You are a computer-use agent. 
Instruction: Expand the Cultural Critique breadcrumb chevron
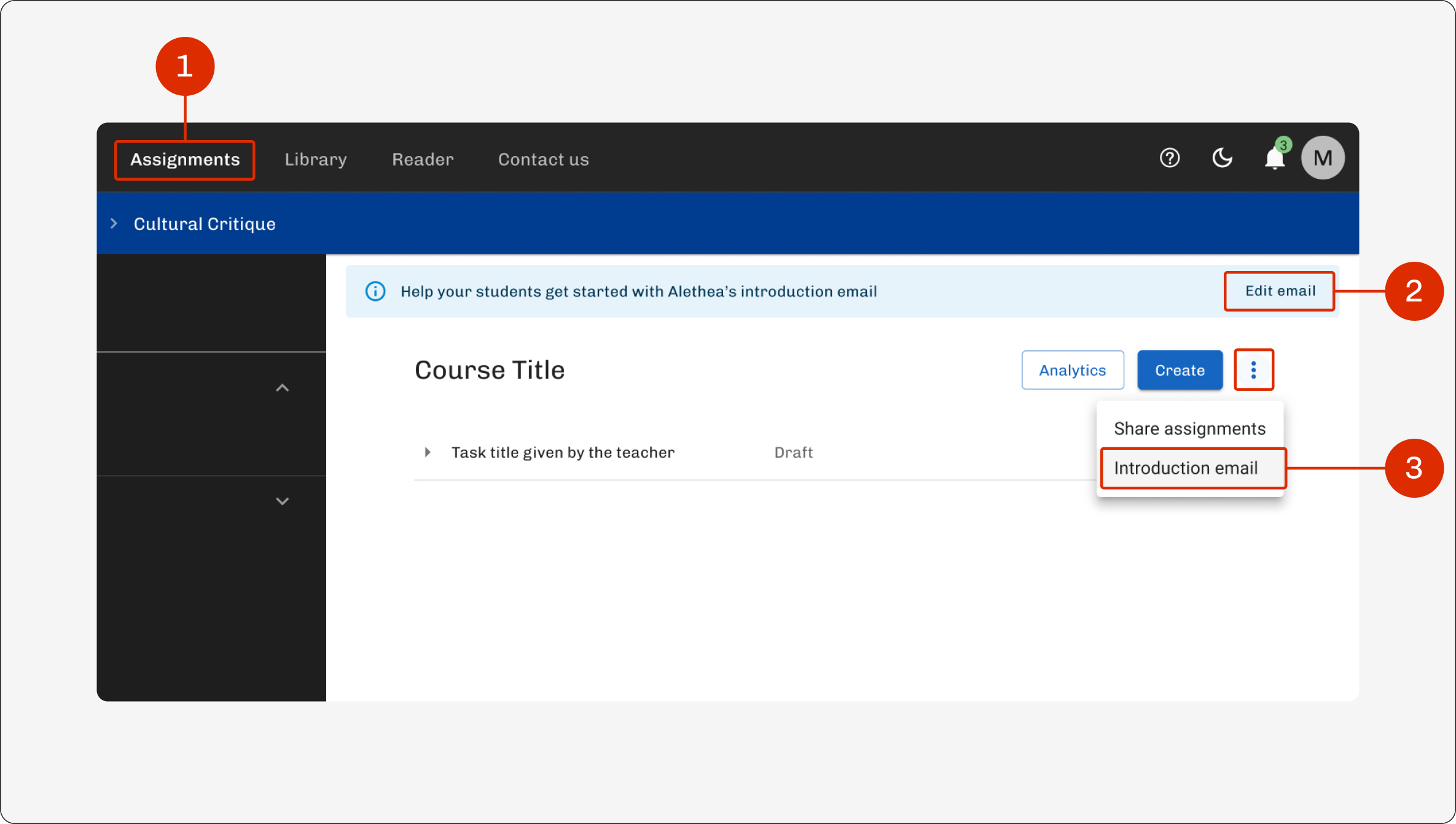pos(114,224)
